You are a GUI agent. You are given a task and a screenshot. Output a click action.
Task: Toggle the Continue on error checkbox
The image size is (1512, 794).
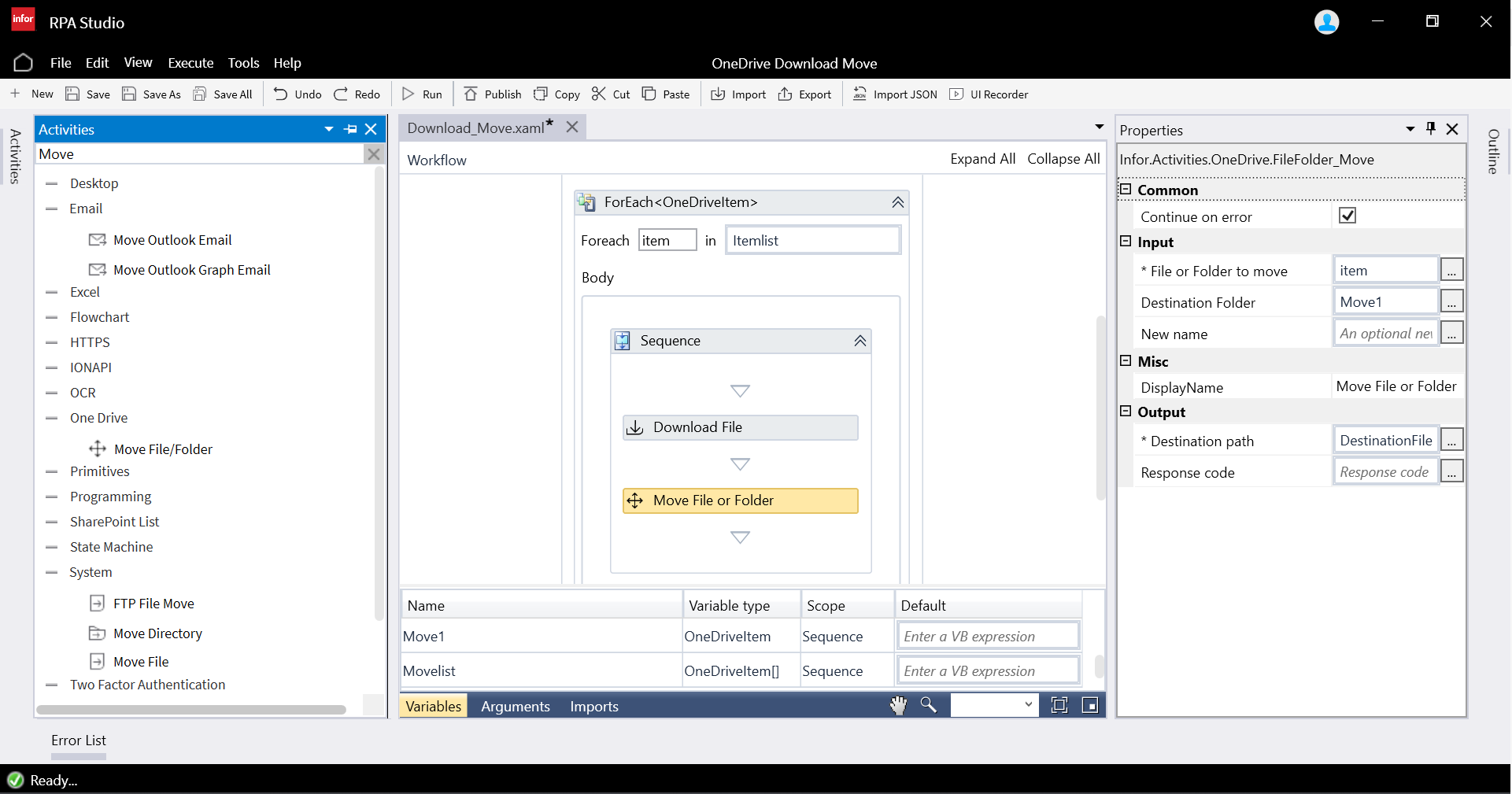click(x=1347, y=216)
